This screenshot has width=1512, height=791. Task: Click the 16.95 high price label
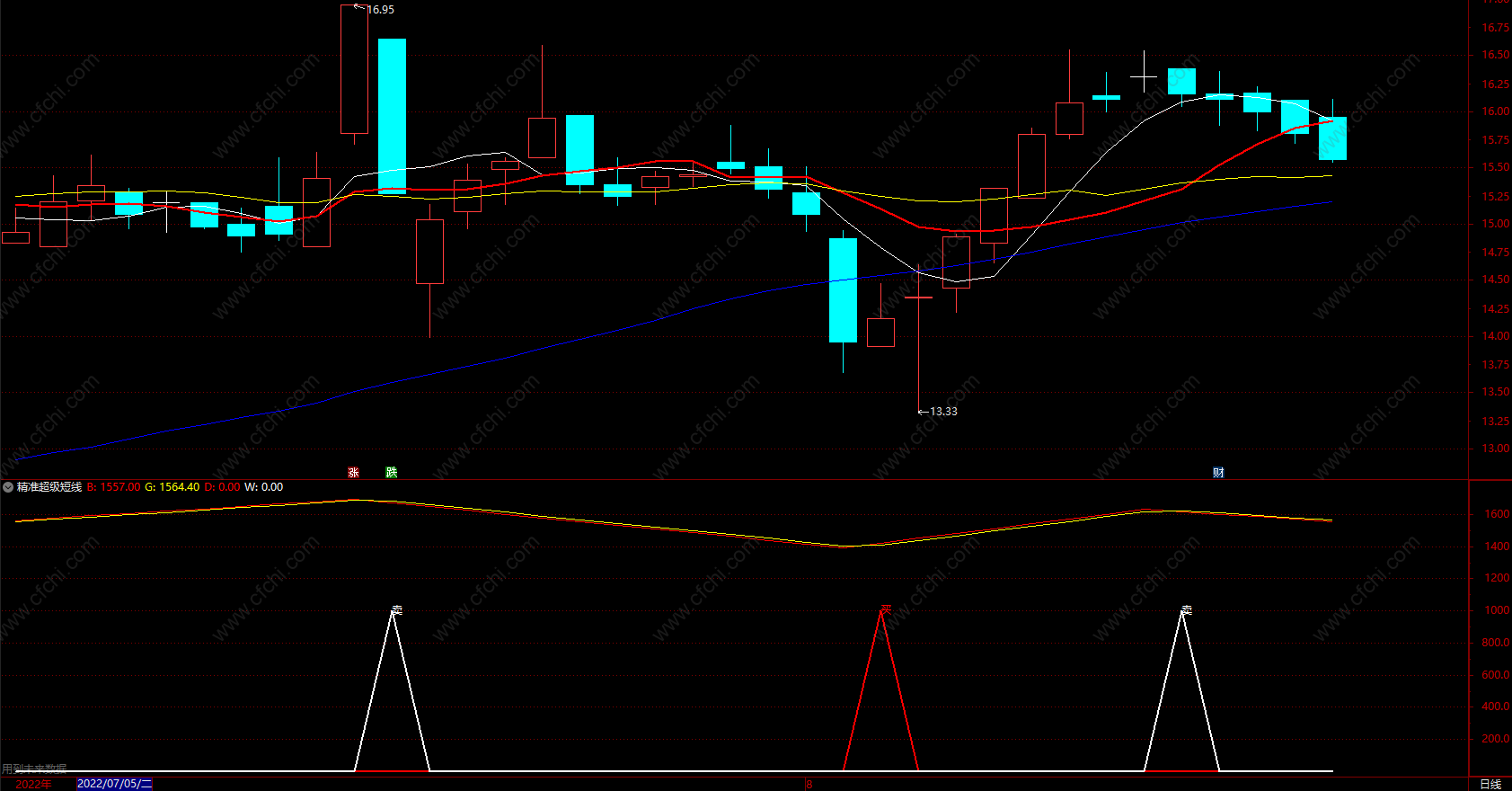381,10
